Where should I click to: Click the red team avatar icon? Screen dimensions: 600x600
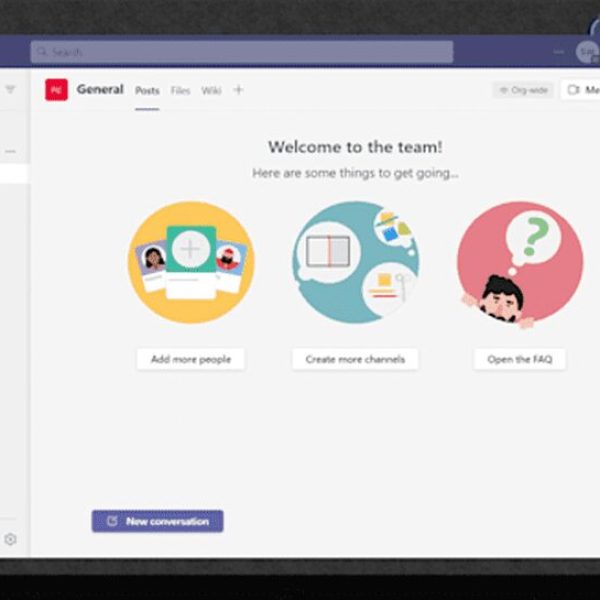(x=56, y=90)
